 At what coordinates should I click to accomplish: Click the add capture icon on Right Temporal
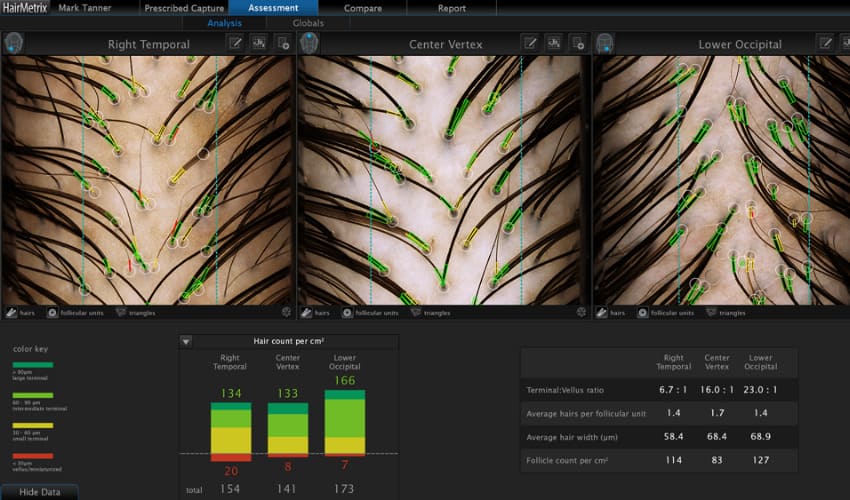pyautogui.click(x=283, y=43)
